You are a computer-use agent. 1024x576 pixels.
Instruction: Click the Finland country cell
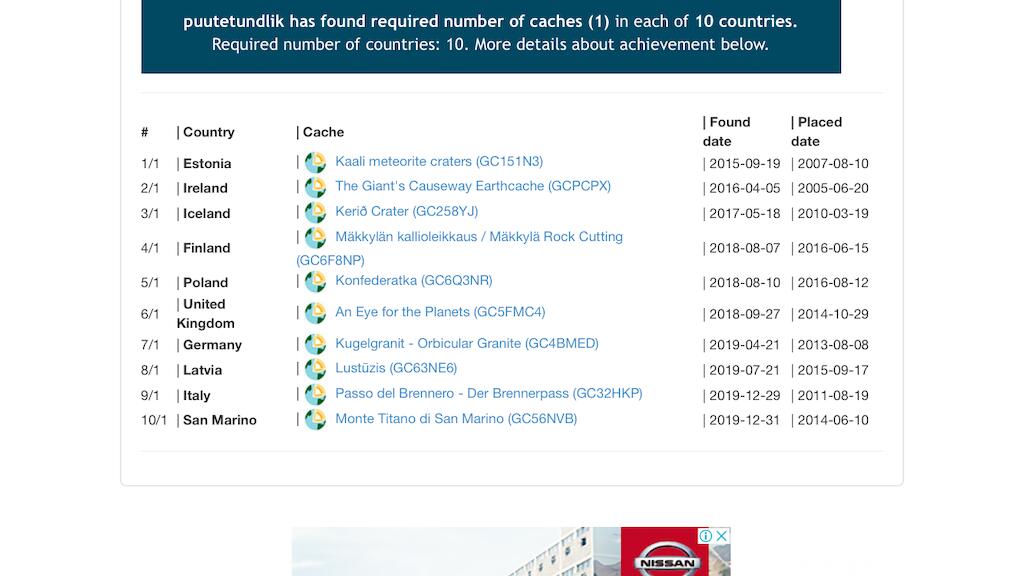tap(206, 248)
